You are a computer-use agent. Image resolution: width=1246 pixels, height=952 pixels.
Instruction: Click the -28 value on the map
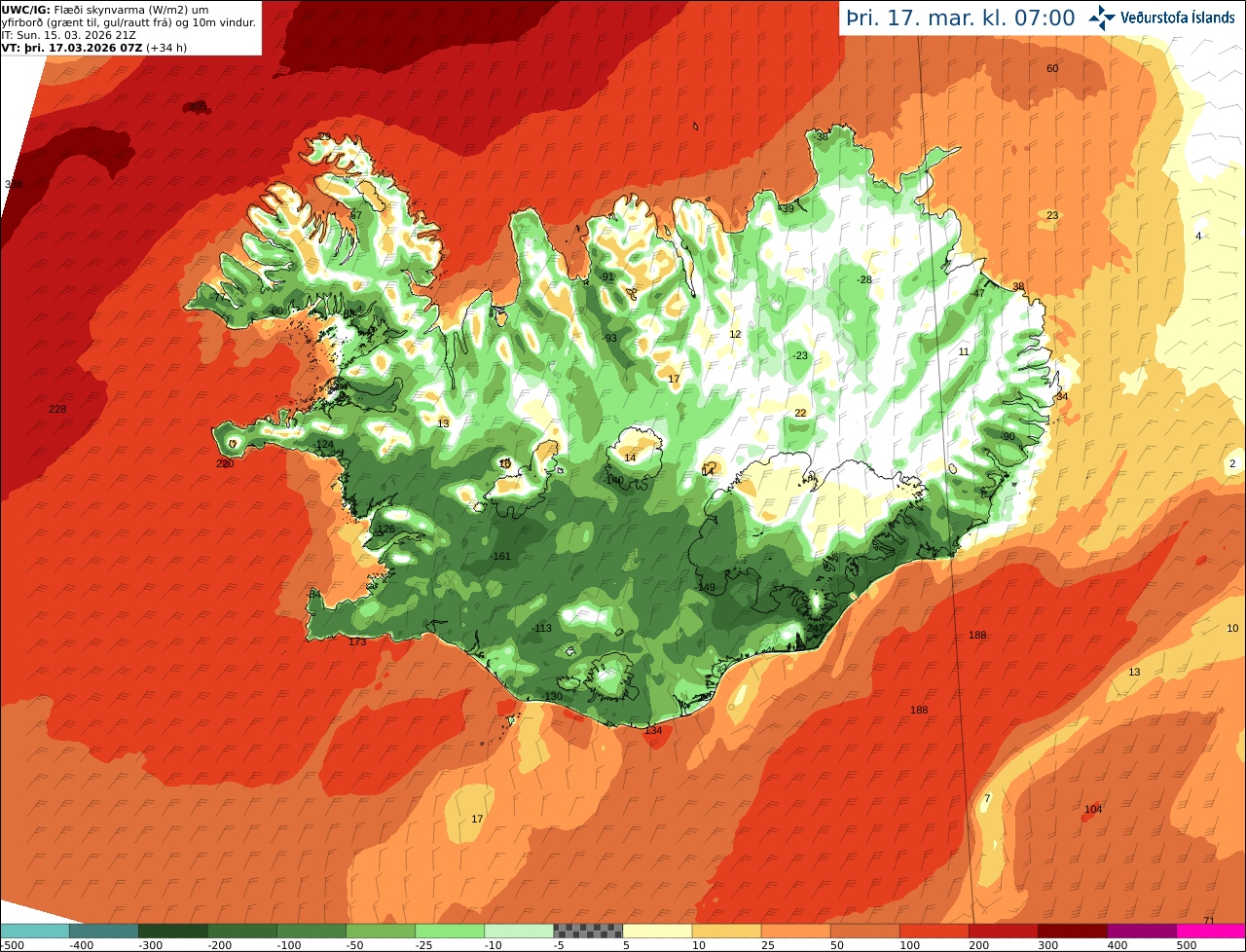pyautogui.click(x=864, y=279)
